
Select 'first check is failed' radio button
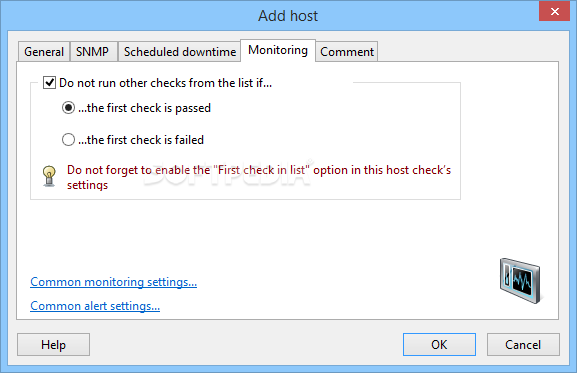pos(68,140)
